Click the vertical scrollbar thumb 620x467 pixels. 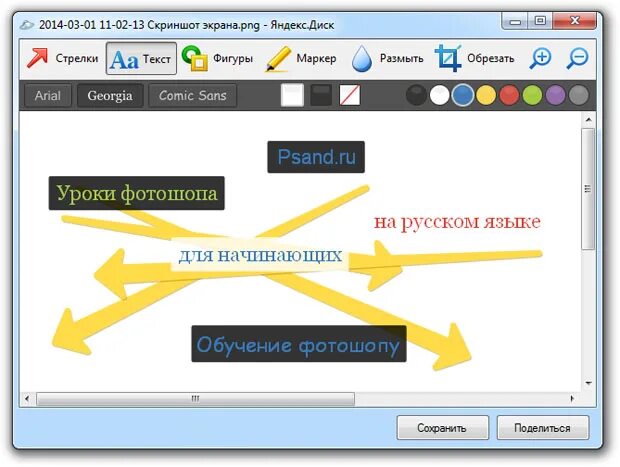[588, 189]
